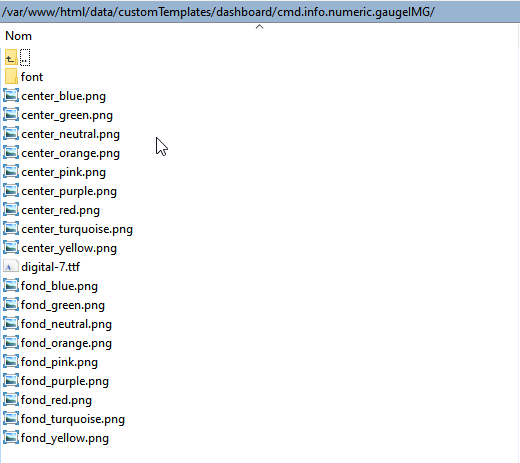Click the center_green.png image icon
Viewport: 520px width, 463px height.
11,115
